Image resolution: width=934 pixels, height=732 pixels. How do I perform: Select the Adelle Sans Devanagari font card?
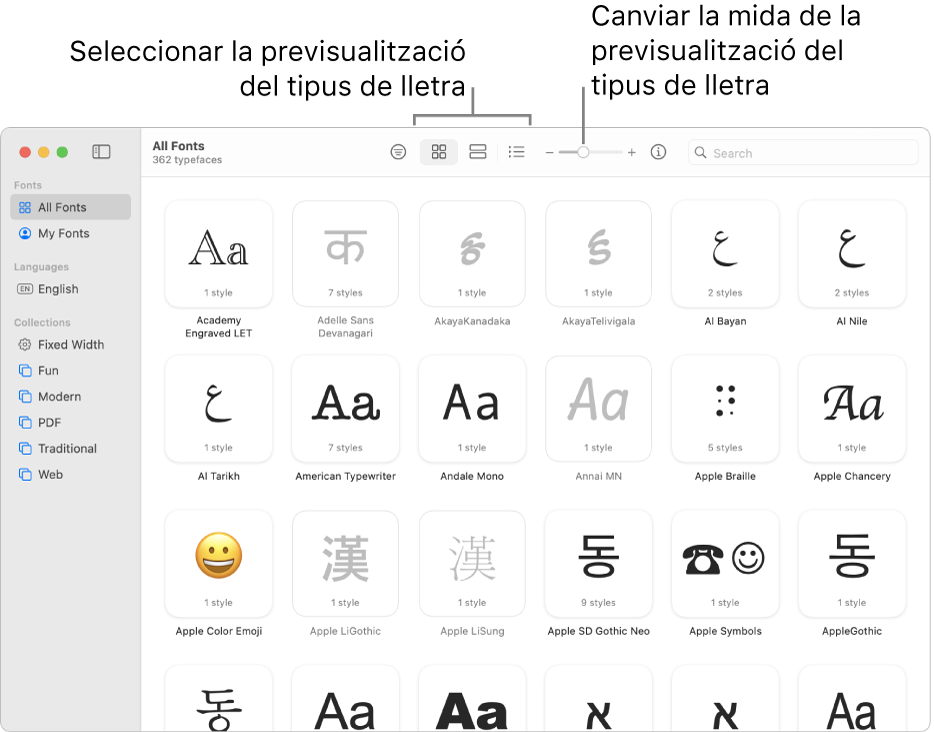pos(345,255)
